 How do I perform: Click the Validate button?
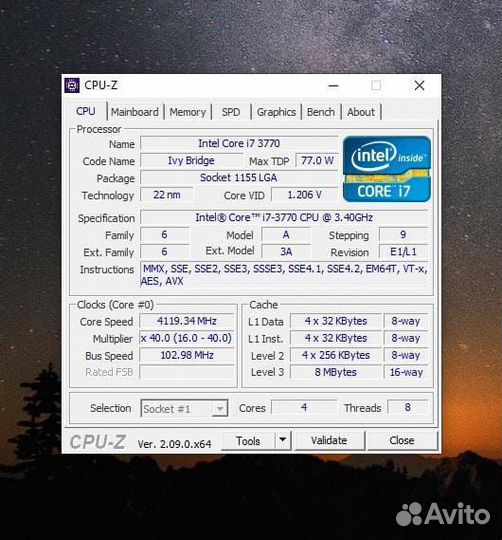pos(329,440)
